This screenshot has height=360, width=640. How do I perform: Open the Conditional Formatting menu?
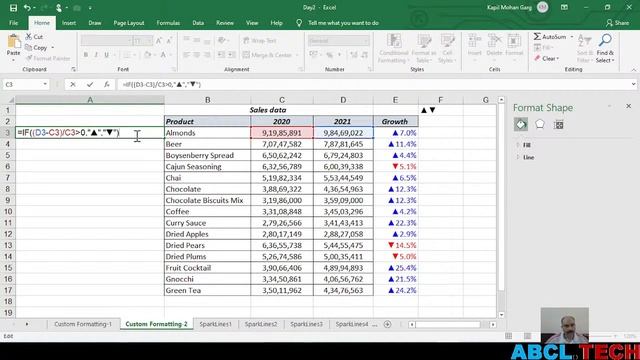point(393,49)
